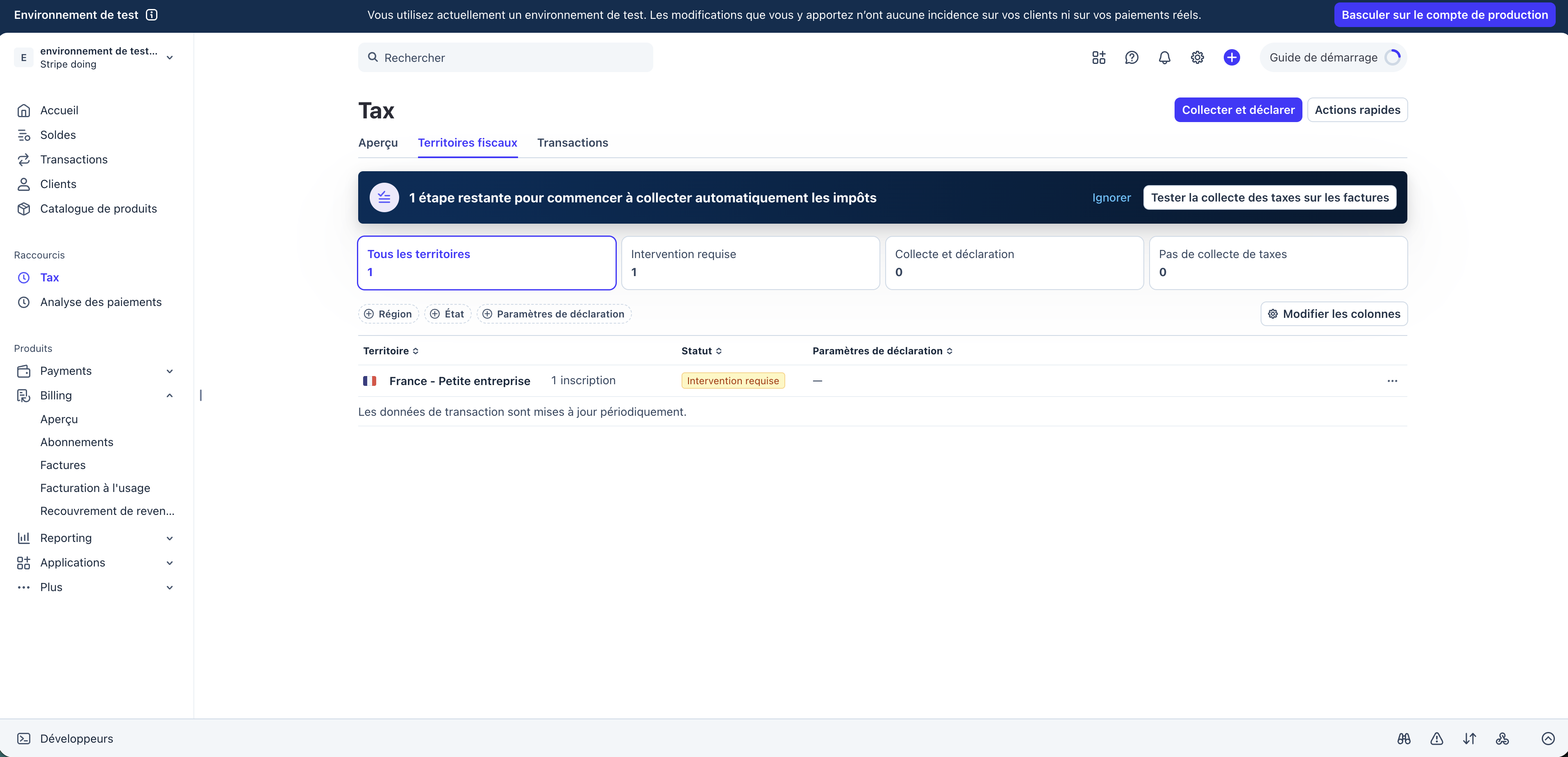Expand the Plus menu chevron
Viewport: 1568px width, 757px height.
(x=170, y=587)
